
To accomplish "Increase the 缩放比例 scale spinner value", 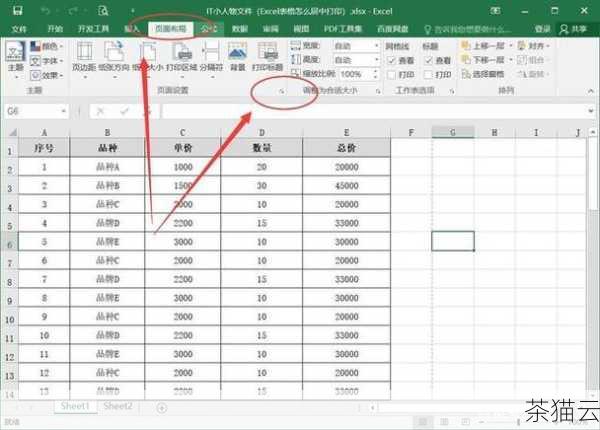I will point(376,71).
